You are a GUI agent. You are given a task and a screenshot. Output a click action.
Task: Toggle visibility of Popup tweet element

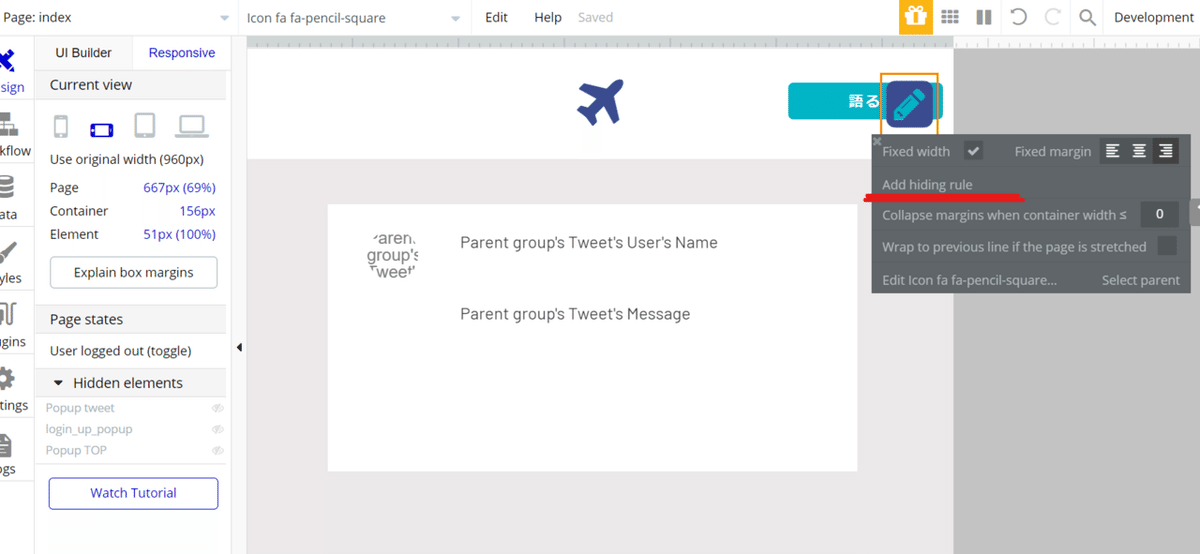tap(217, 408)
